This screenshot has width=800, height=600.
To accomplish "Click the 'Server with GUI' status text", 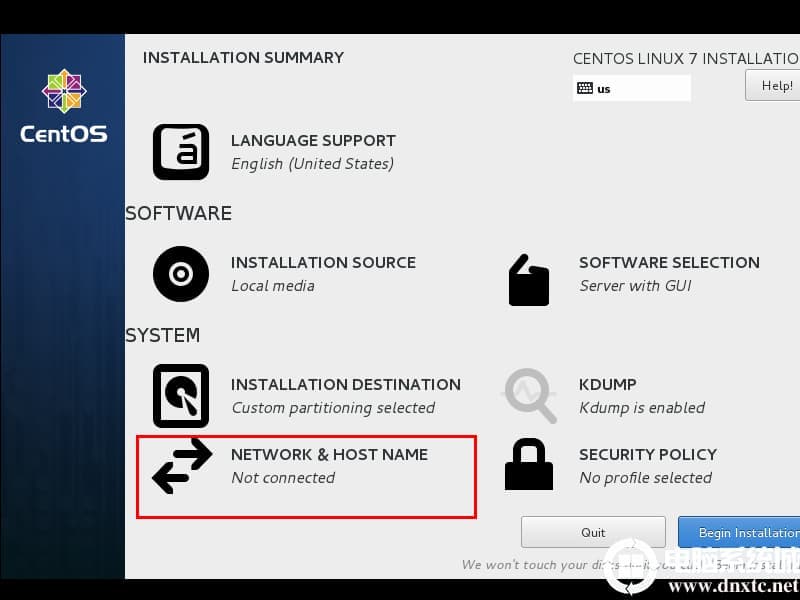I will pos(636,286).
